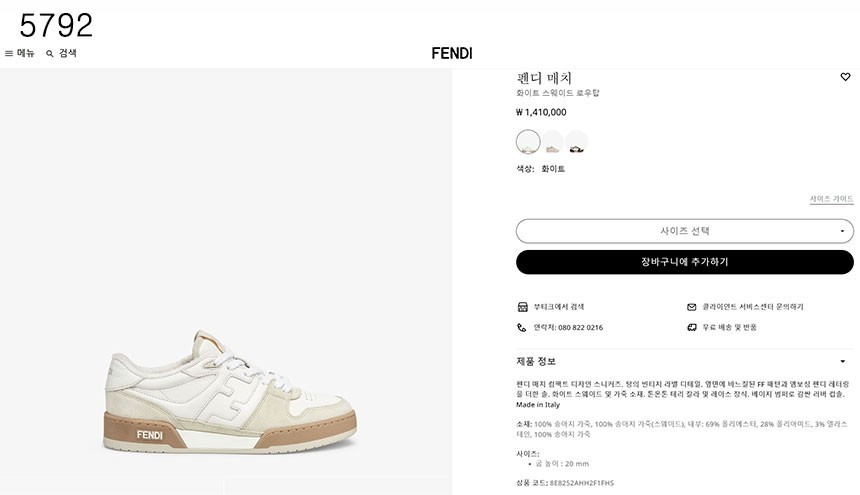Click the sneaker product image
The height and width of the screenshot is (495, 860).
tap(229, 392)
